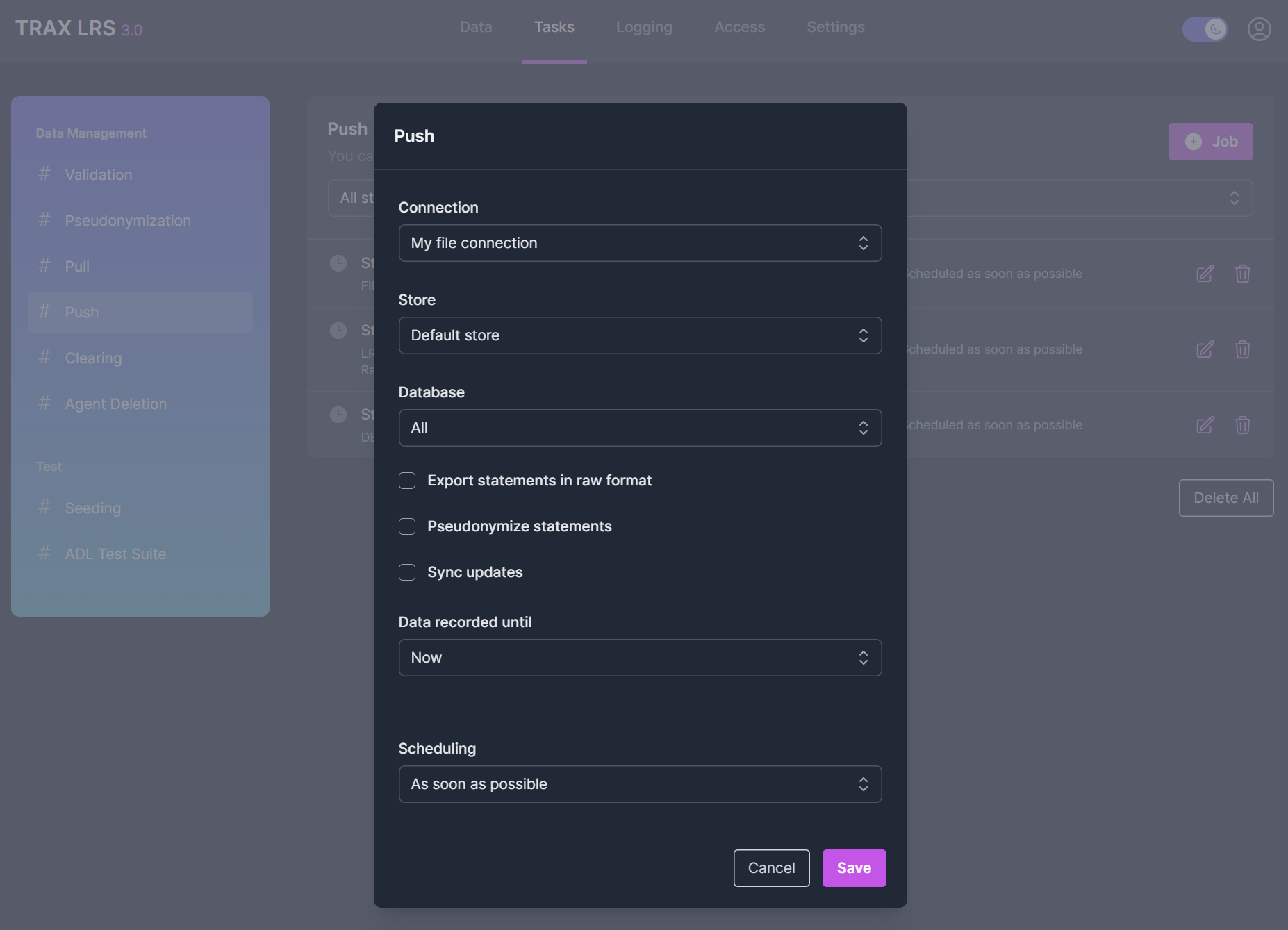Screen dimensions: 1288x930
Task: Delete the third job using its trash icon
Action: click(1243, 425)
